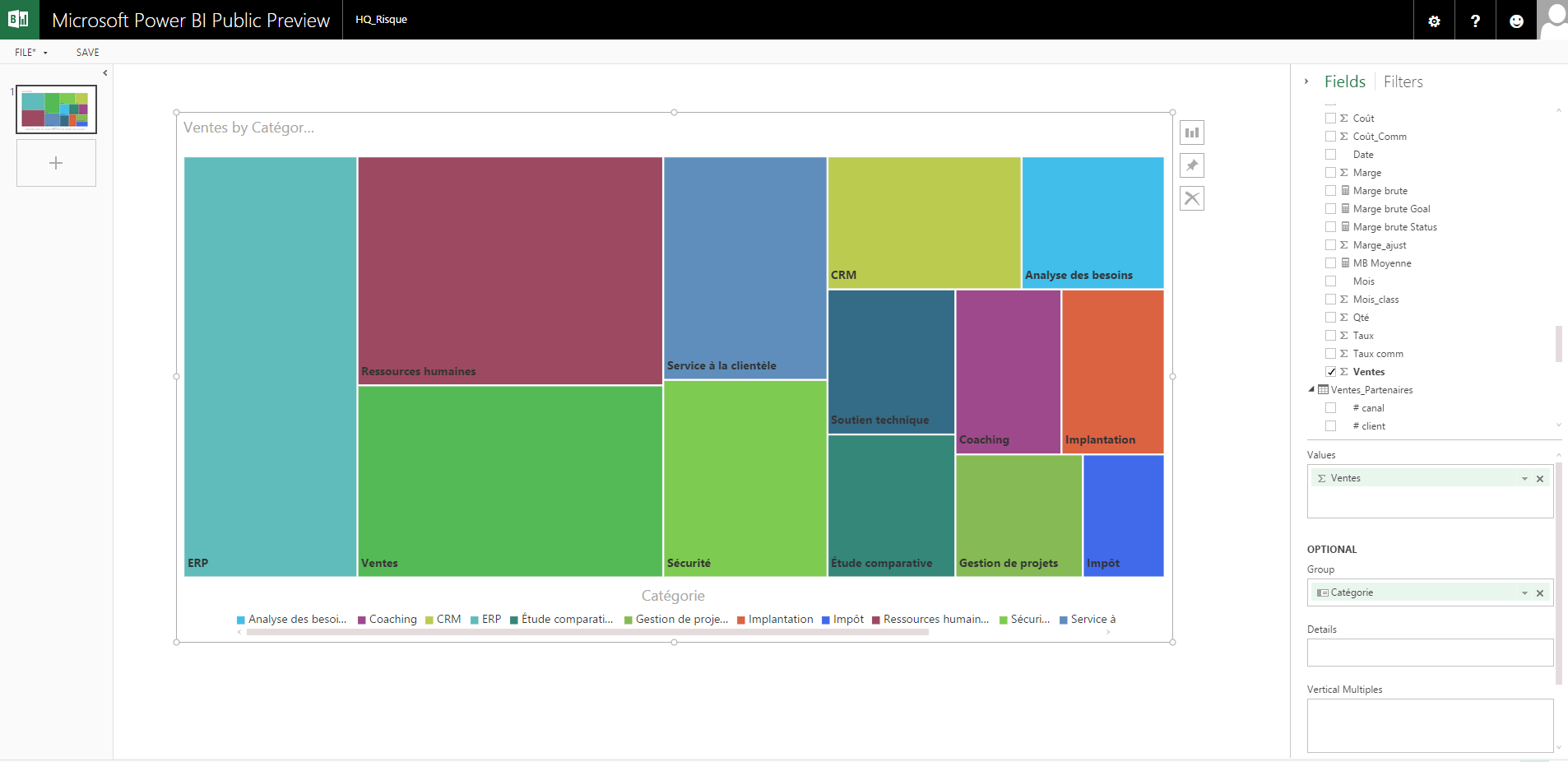Open the FILE menu
This screenshot has height=762, width=1568.
[30, 53]
